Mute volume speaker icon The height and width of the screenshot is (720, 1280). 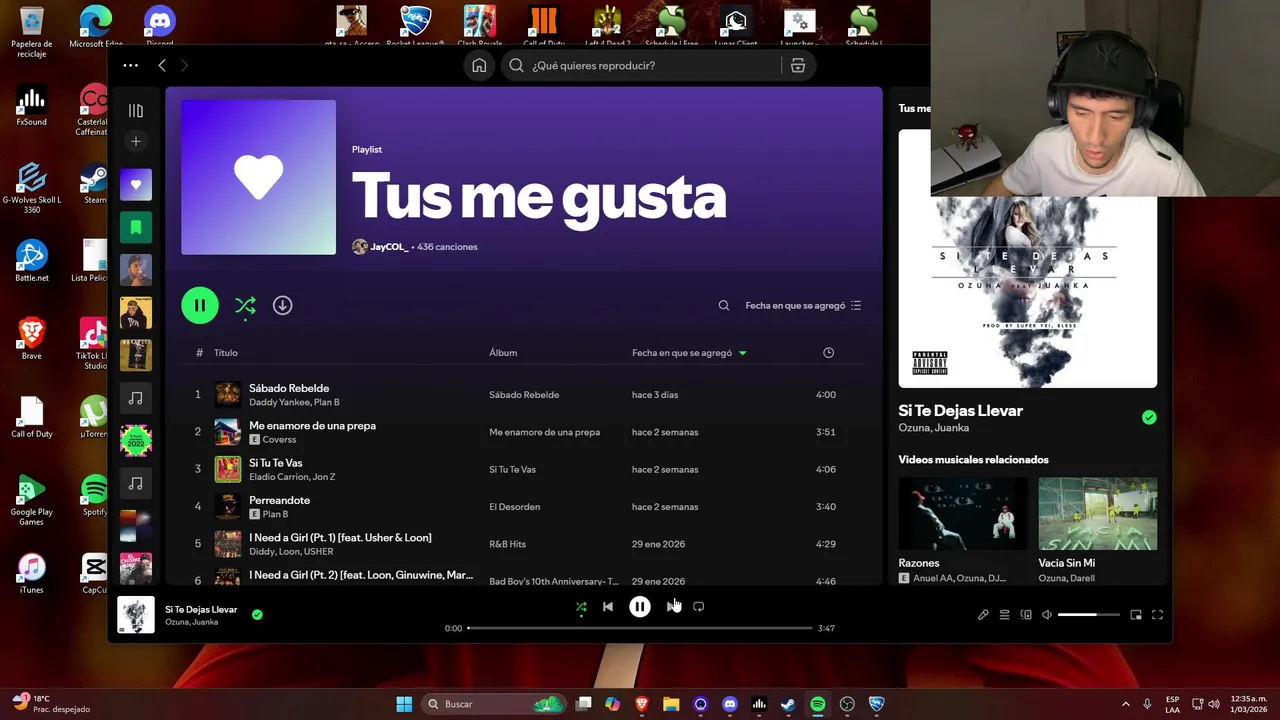(1047, 615)
